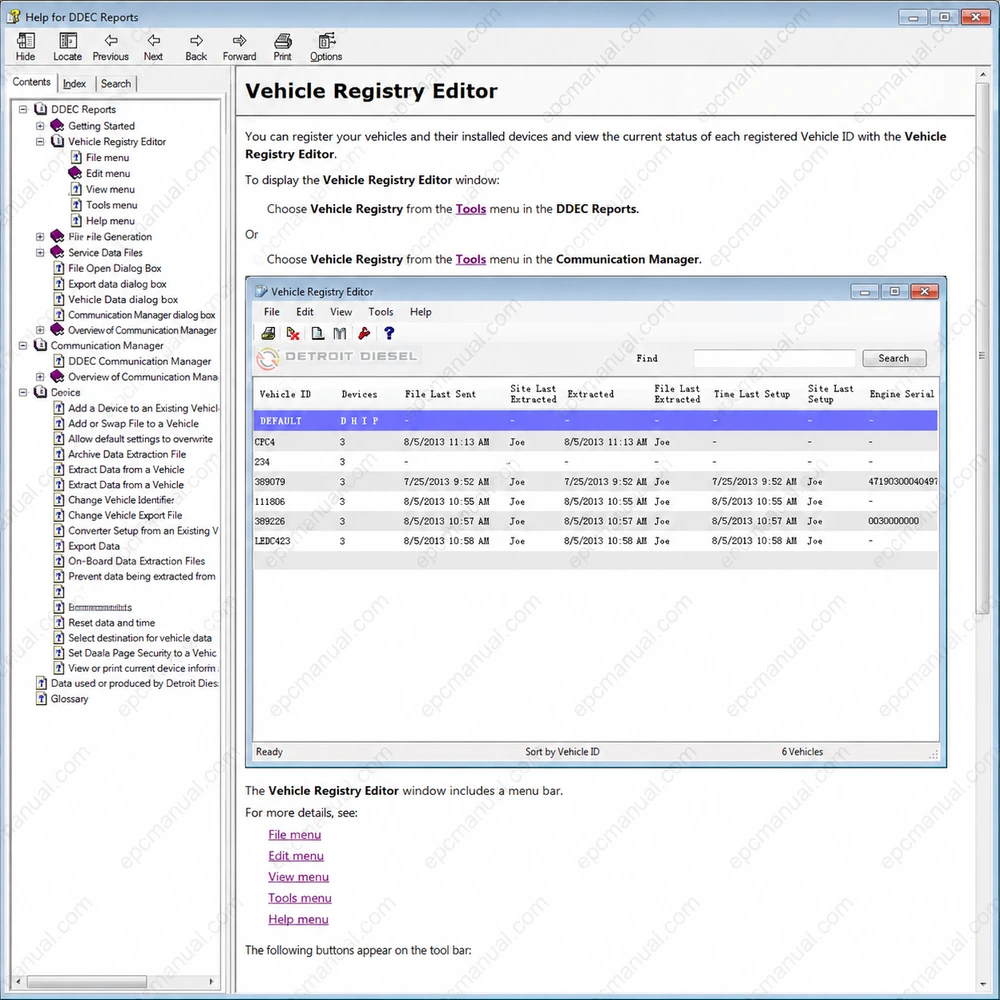This screenshot has width=1000, height=1000.
Task: Open Change Vehicle Export File topic
Action: [x=125, y=515]
